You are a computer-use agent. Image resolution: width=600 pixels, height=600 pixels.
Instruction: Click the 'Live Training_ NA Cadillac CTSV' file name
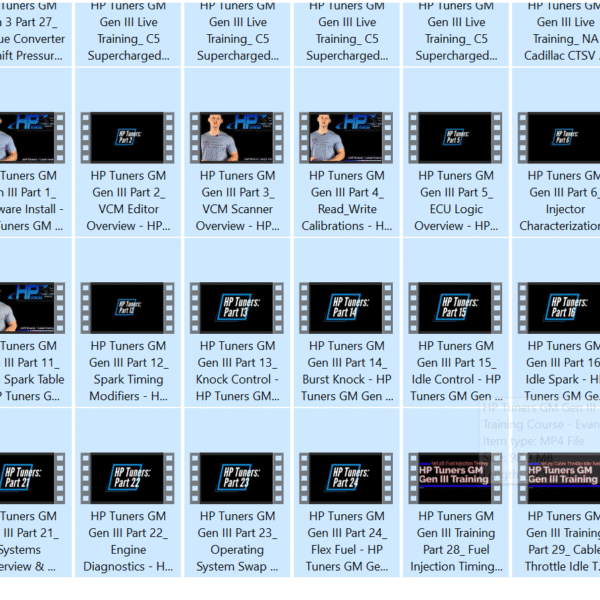click(562, 31)
